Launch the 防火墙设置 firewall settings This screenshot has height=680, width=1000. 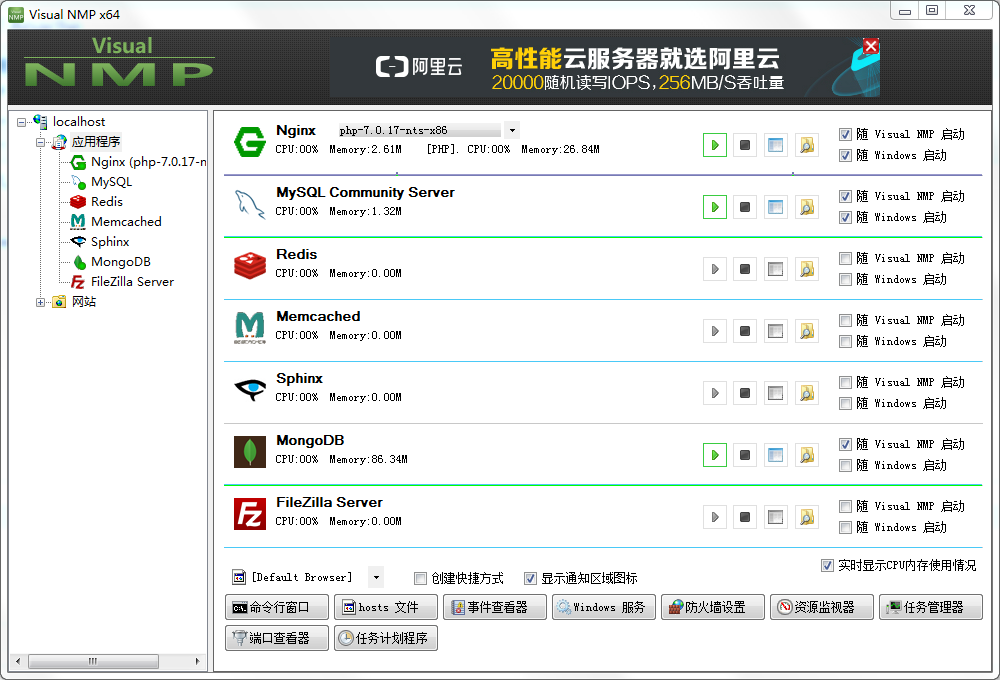click(712, 607)
